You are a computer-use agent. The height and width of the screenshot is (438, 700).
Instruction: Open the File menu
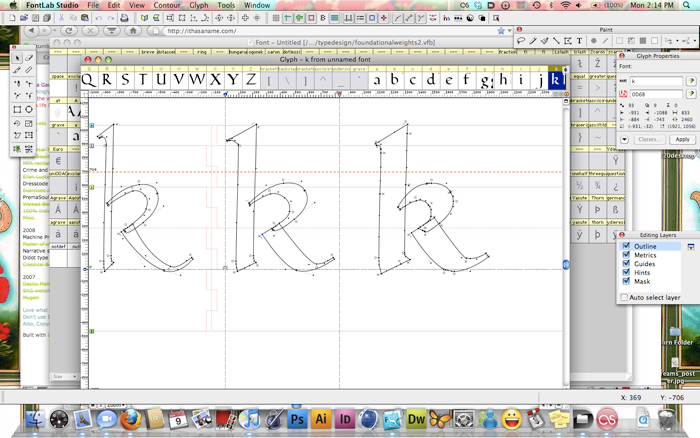pyautogui.click(x=93, y=5)
